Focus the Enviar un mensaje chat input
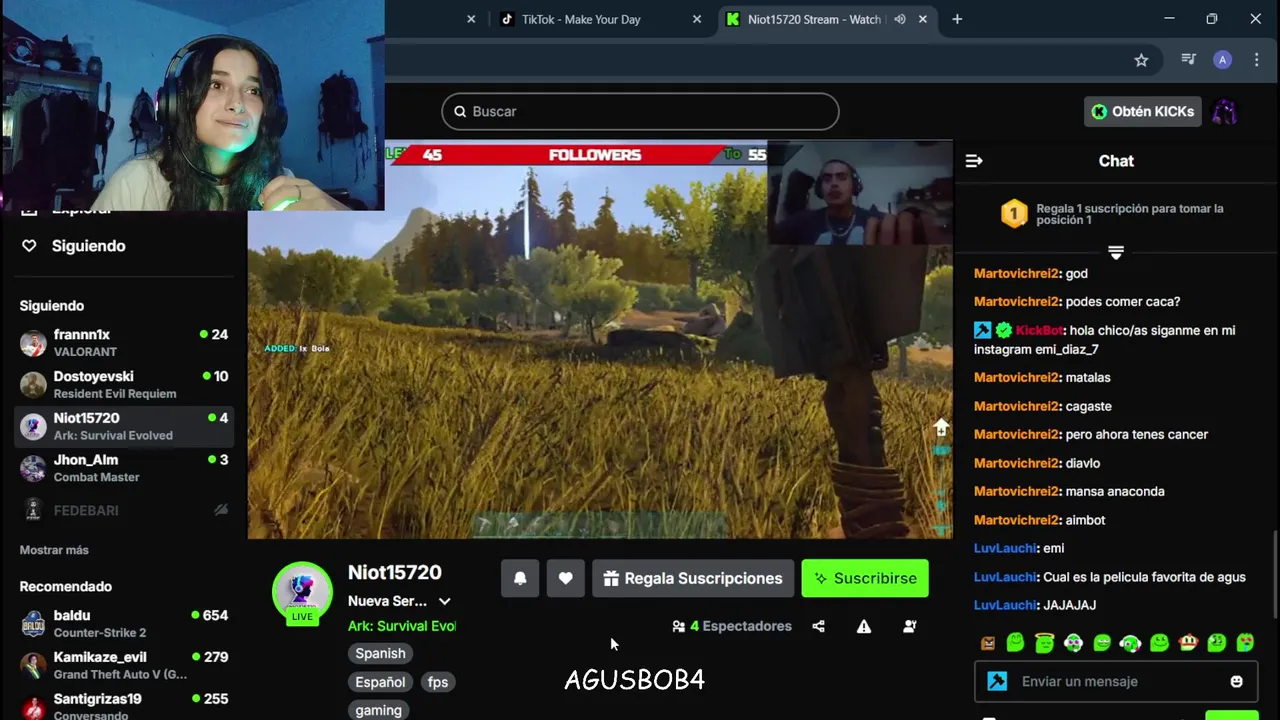1280x720 pixels. (1115, 681)
